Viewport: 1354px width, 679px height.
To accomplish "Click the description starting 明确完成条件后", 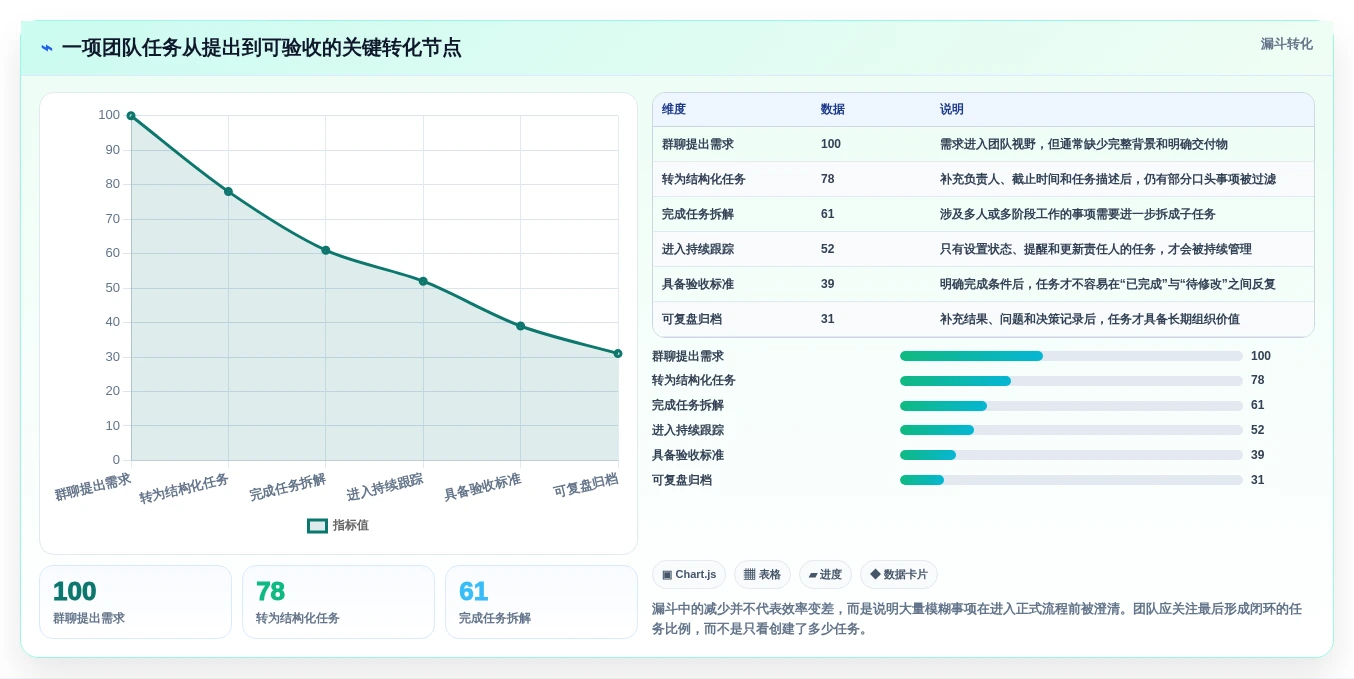I will tap(1108, 284).
